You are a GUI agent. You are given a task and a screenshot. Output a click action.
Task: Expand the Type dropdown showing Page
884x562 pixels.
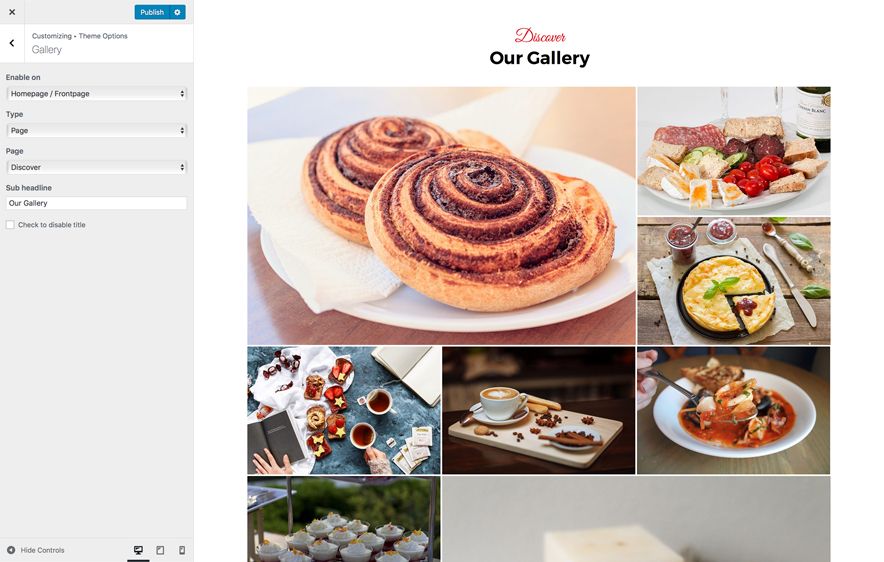[x=96, y=130]
